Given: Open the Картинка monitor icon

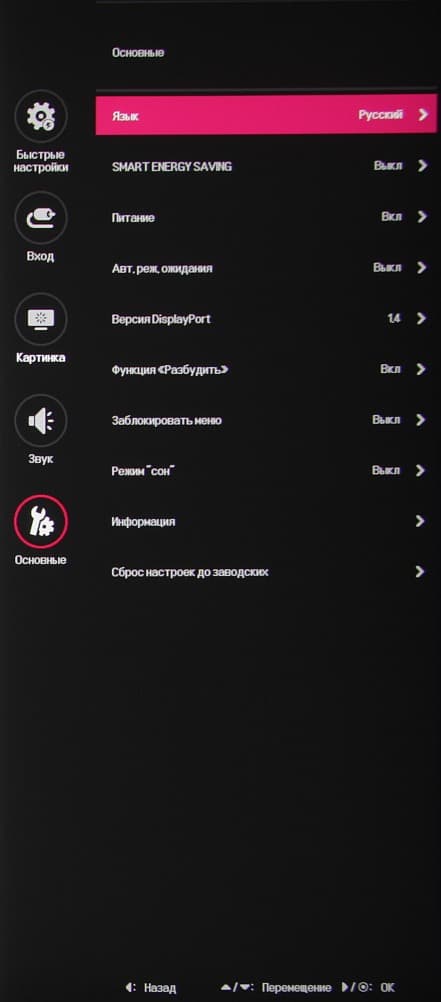Looking at the screenshot, I should point(40,319).
